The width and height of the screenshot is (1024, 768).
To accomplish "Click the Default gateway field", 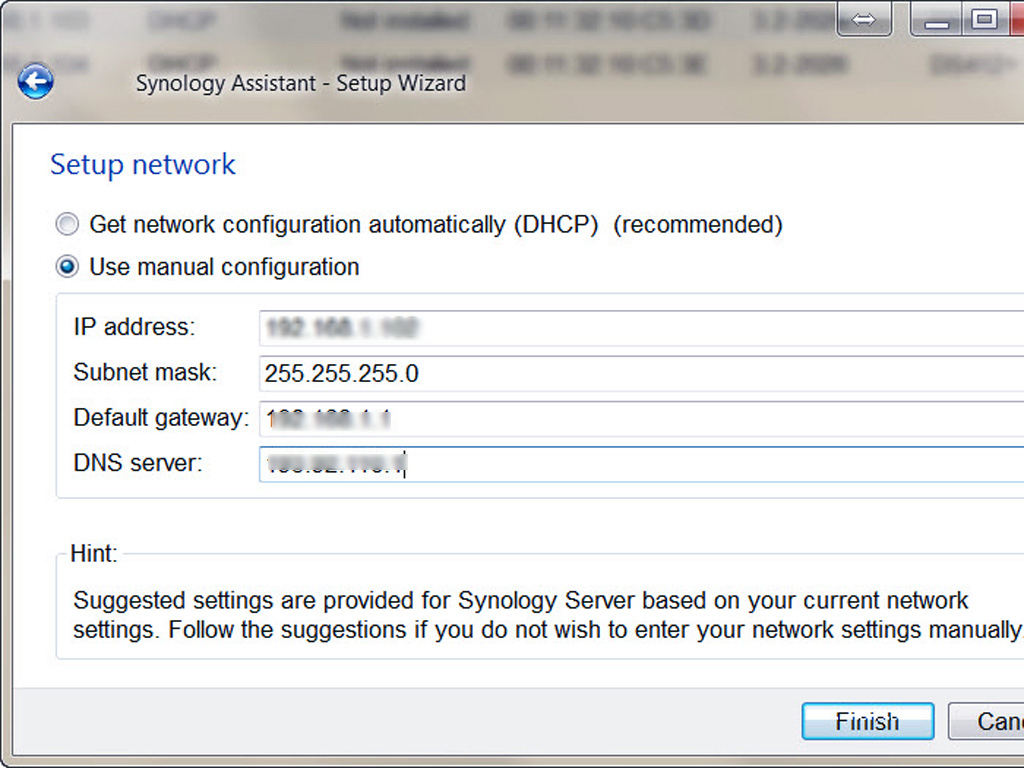I will [641, 419].
